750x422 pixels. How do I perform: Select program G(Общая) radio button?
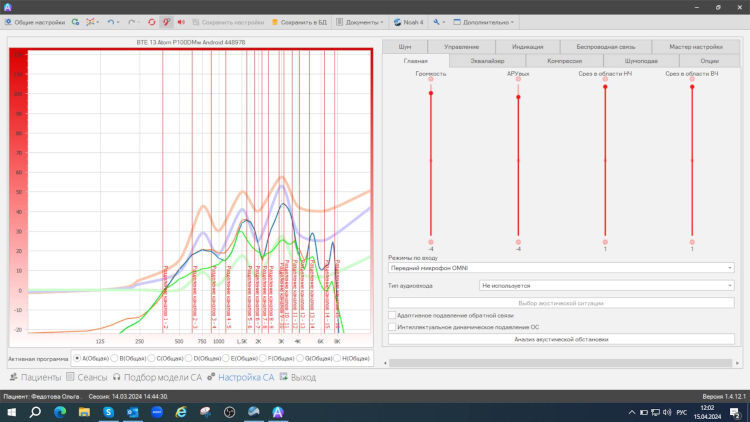300,358
